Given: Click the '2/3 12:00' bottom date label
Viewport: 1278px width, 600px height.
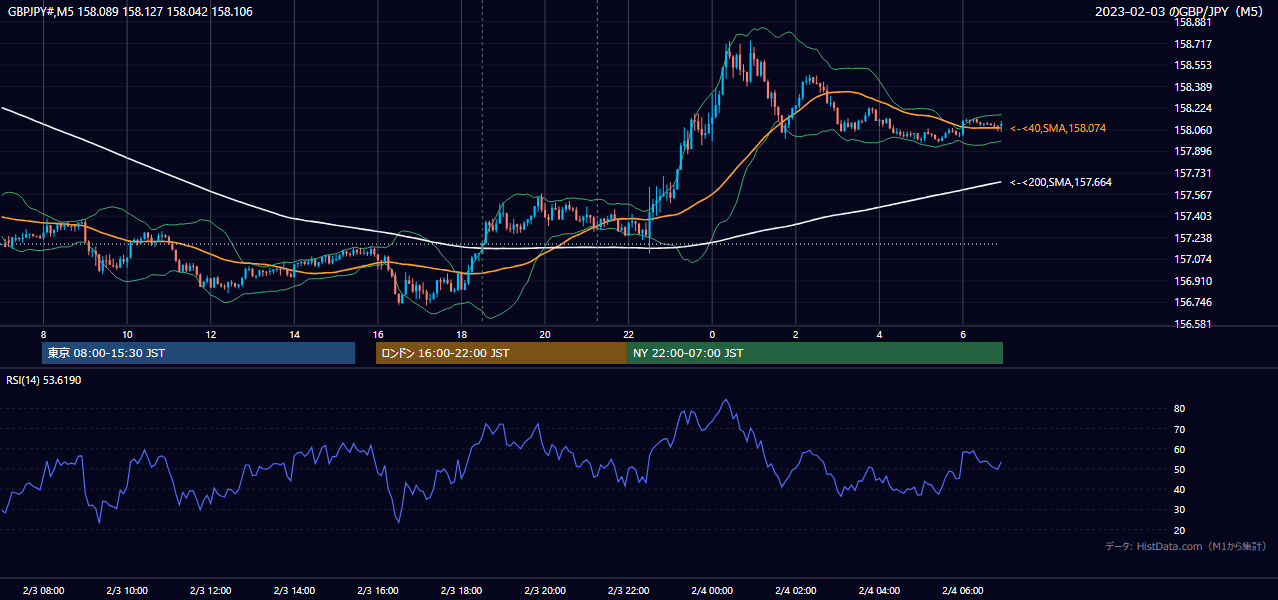Looking at the screenshot, I should click(211, 591).
